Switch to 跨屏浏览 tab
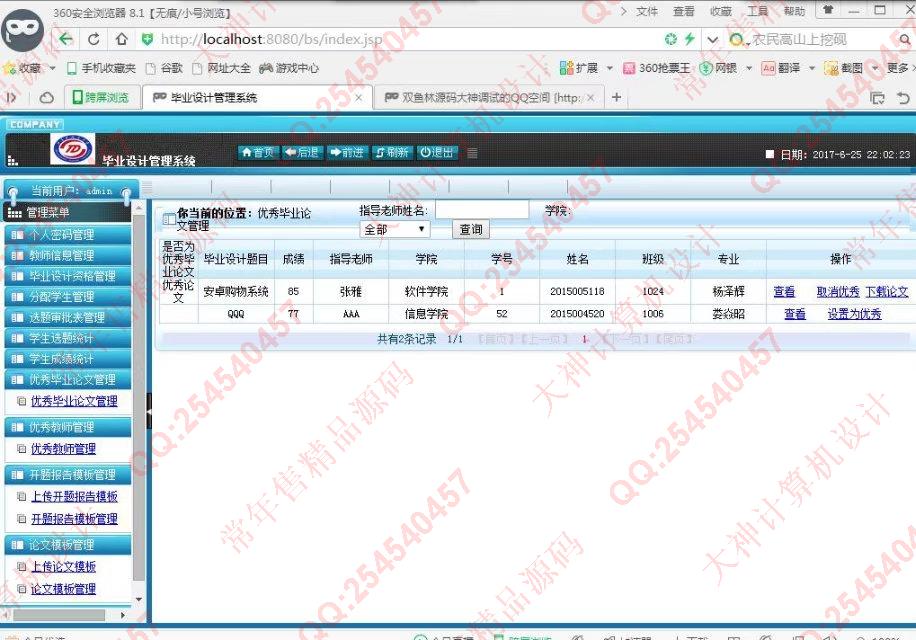This screenshot has height=640, width=916. click(x=100, y=98)
